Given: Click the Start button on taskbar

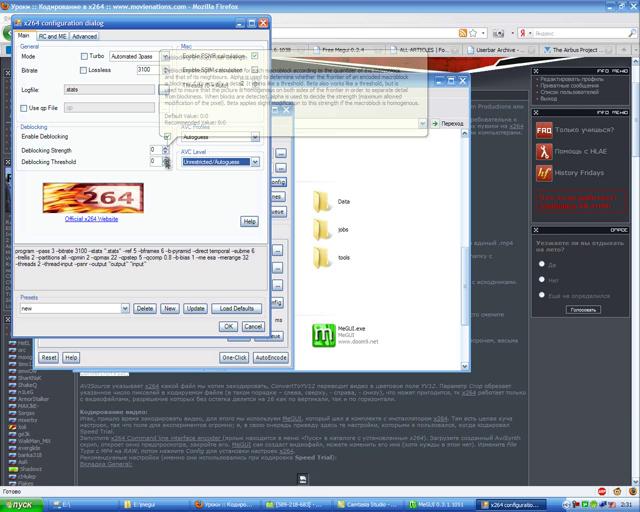Looking at the screenshot, I should tap(22, 505).
